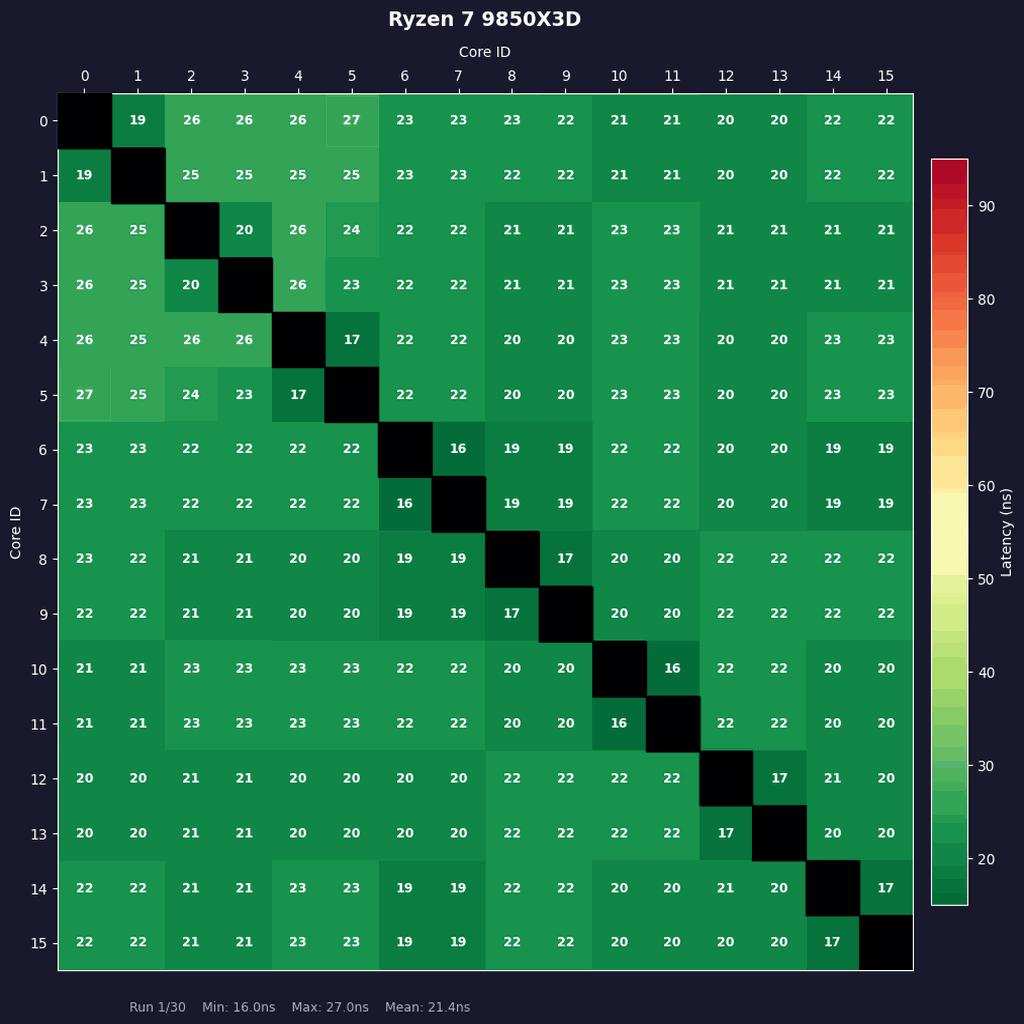The image size is (1024, 1024).
Task: Select the "19" cell in row 1, column 0
Action: 85,176
